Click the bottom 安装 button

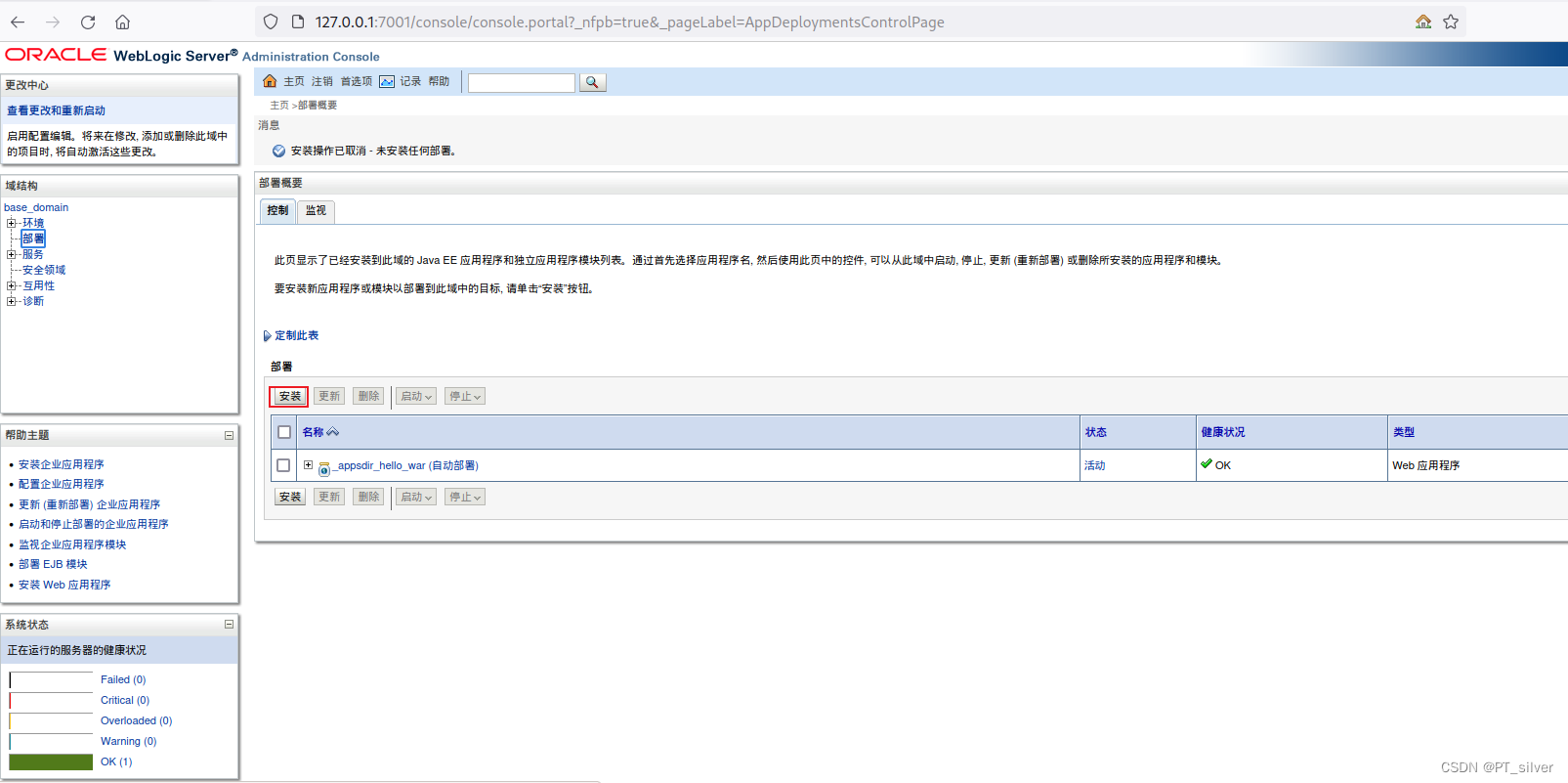tap(290, 497)
